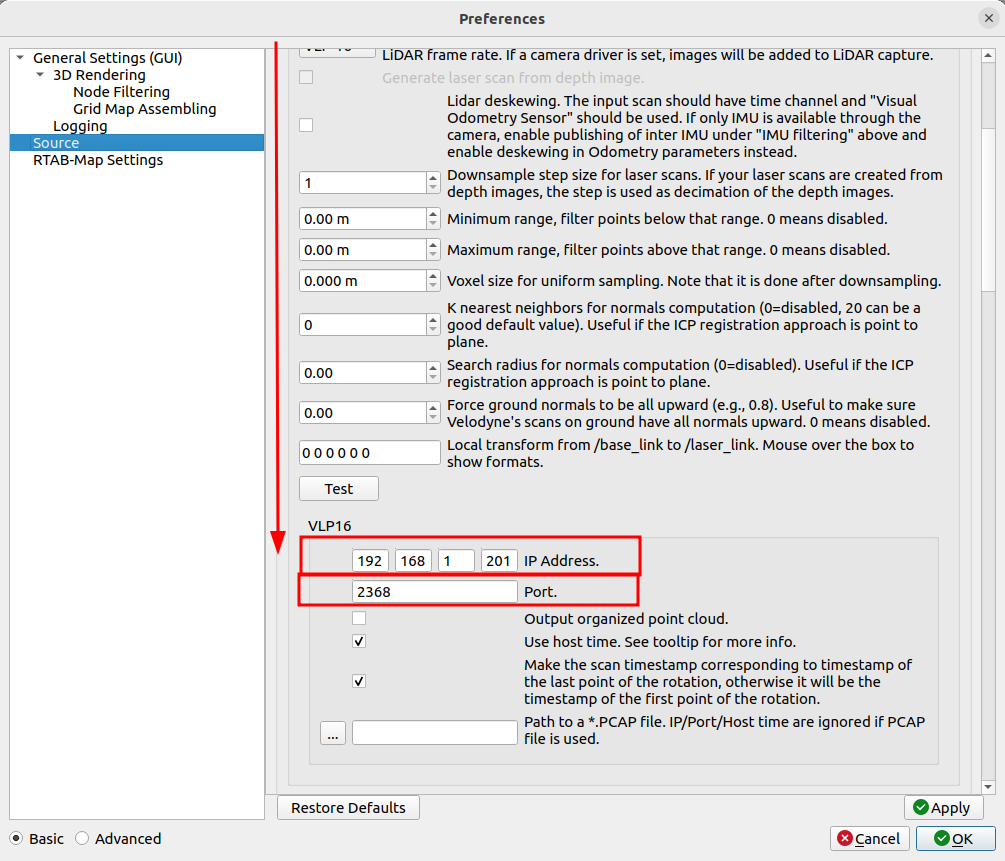The image size is (1005, 861).
Task: Collapse the 3D Rendering tree branch
Action: click(40, 76)
